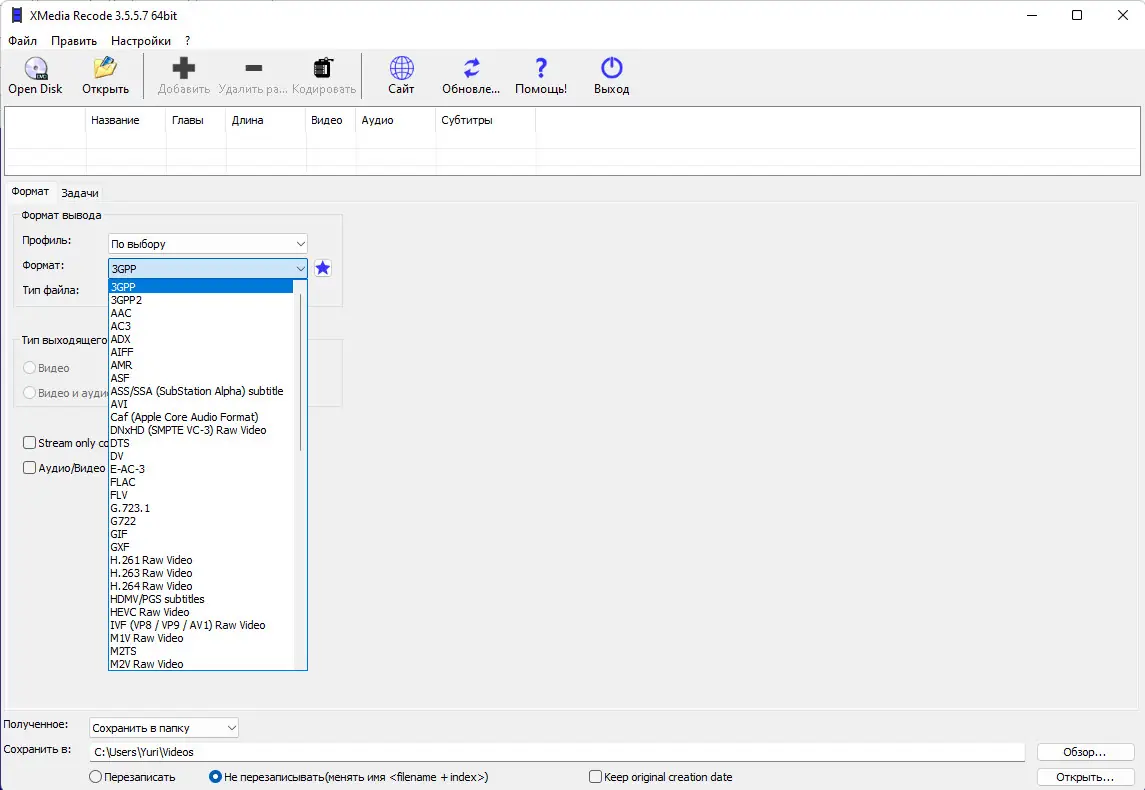Select G.723.1 in the format list
Image resolution: width=1145 pixels, height=790 pixels.
click(201, 508)
